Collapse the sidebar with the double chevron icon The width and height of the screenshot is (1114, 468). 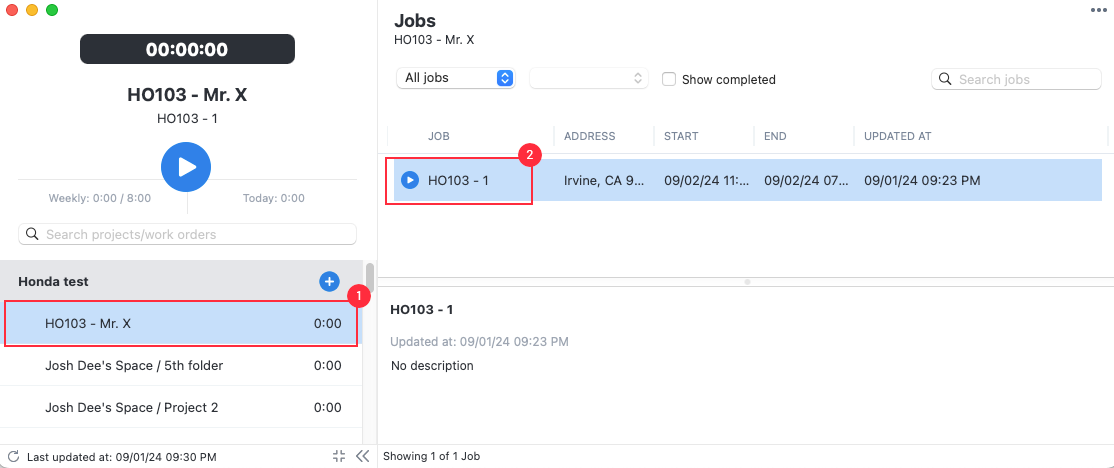[363, 457]
